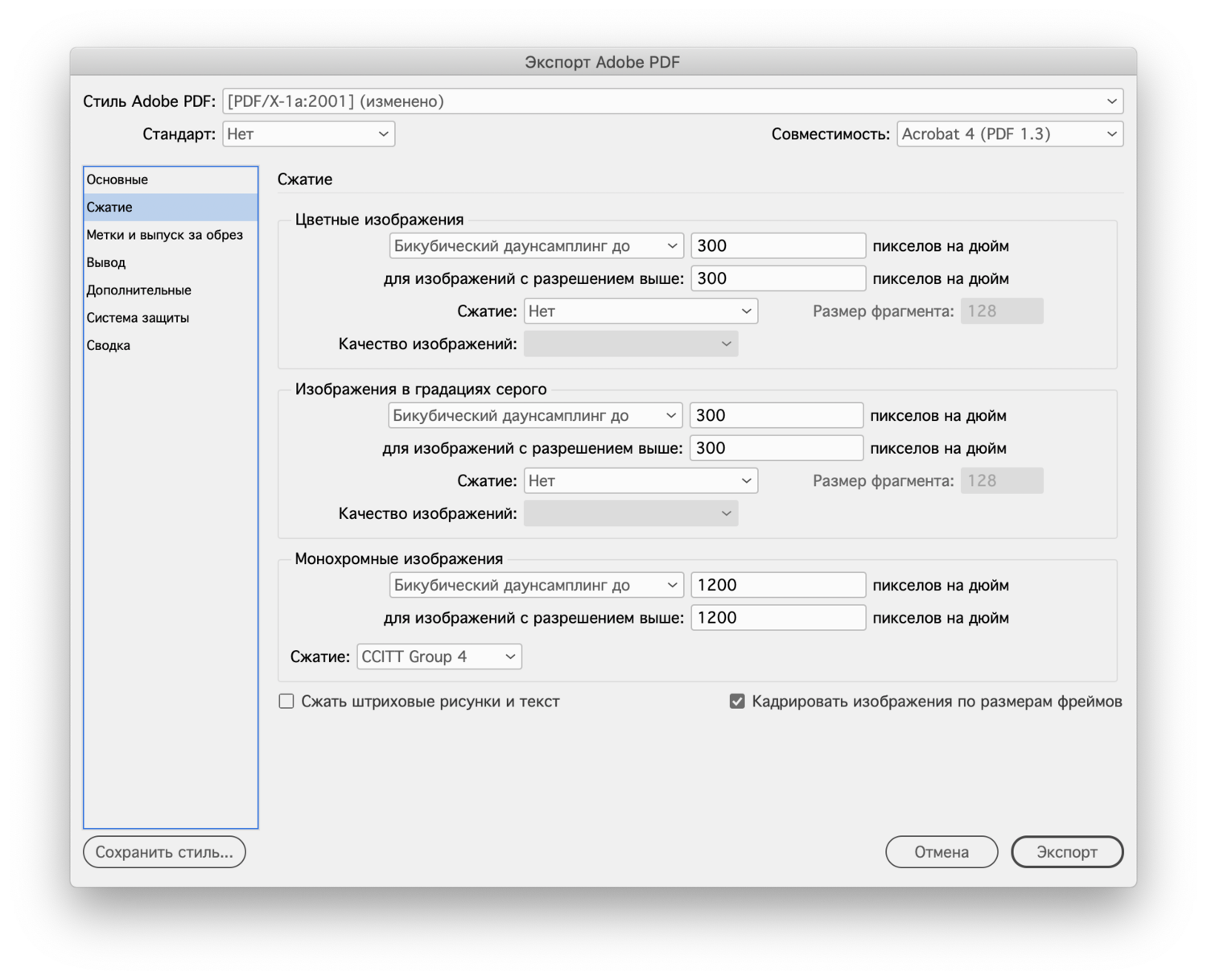Click the Цветные изображения group label
The image size is (1207, 980).
[379, 220]
